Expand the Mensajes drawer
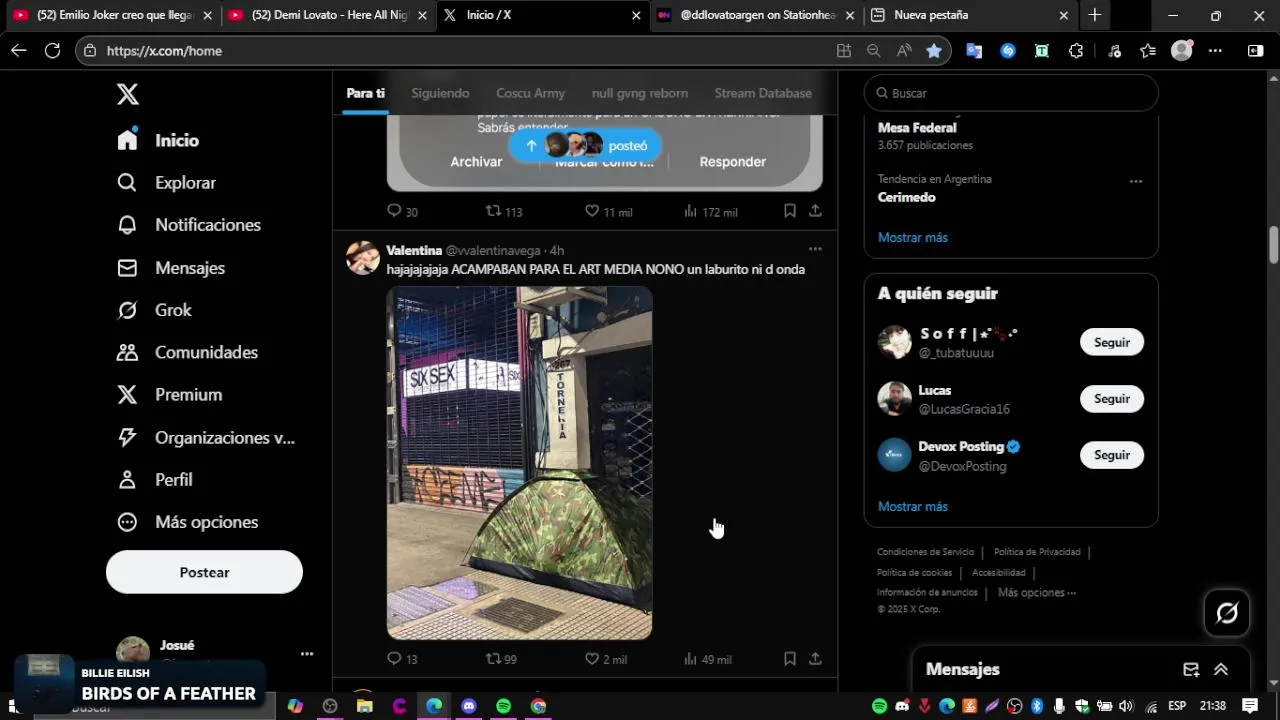 [1221, 670]
